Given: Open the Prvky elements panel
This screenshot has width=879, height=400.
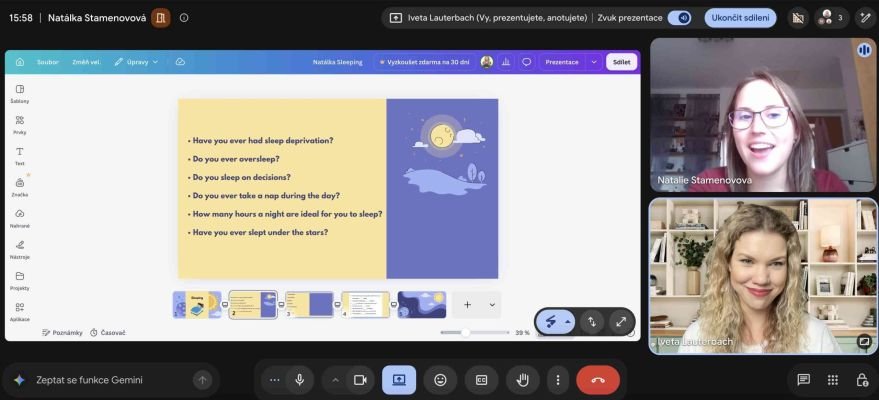Looking at the screenshot, I should 20,125.
